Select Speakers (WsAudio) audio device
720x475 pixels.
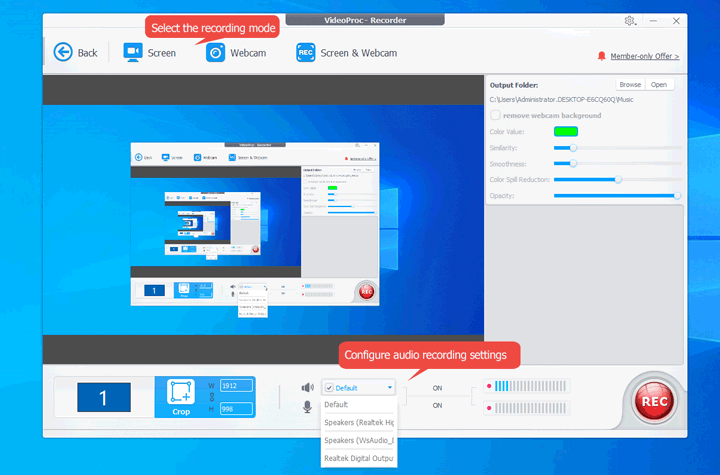[x=359, y=440]
